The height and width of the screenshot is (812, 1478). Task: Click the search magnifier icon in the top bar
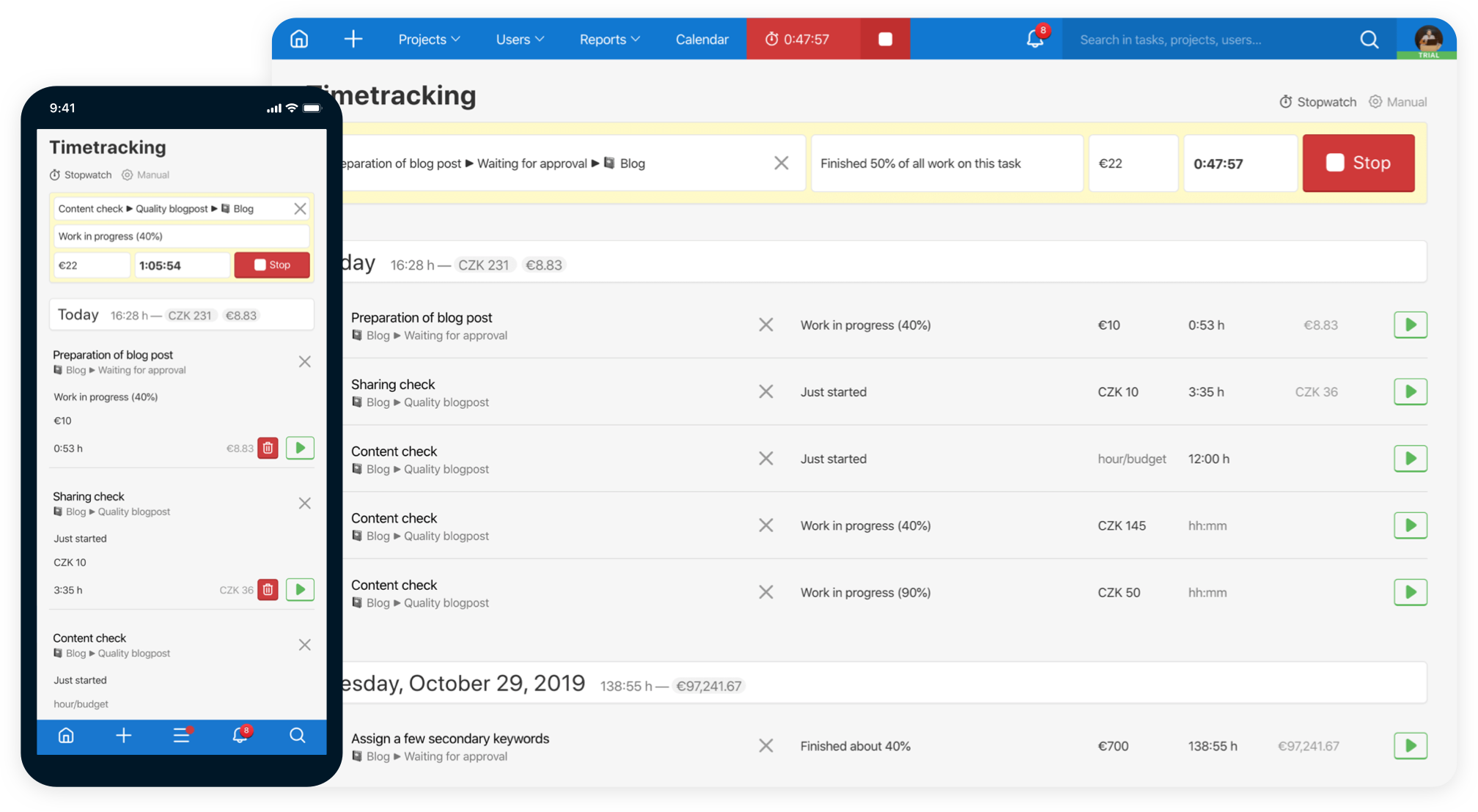click(1369, 40)
